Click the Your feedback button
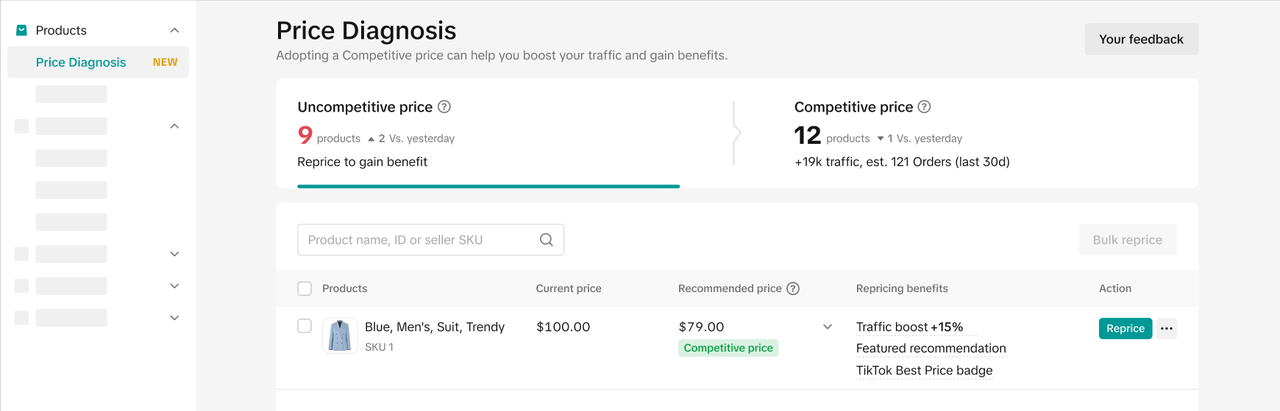This screenshot has height=411, width=1280. click(x=1141, y=40)
